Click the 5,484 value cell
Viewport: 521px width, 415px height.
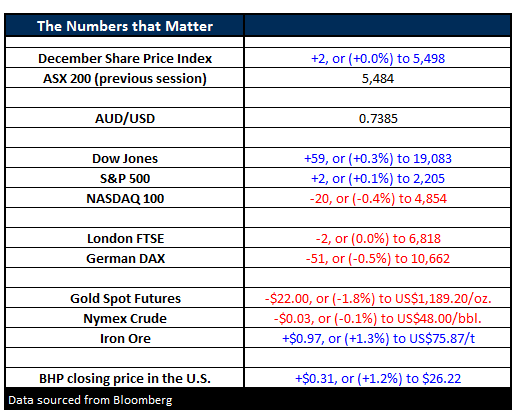tap(378, 79)
